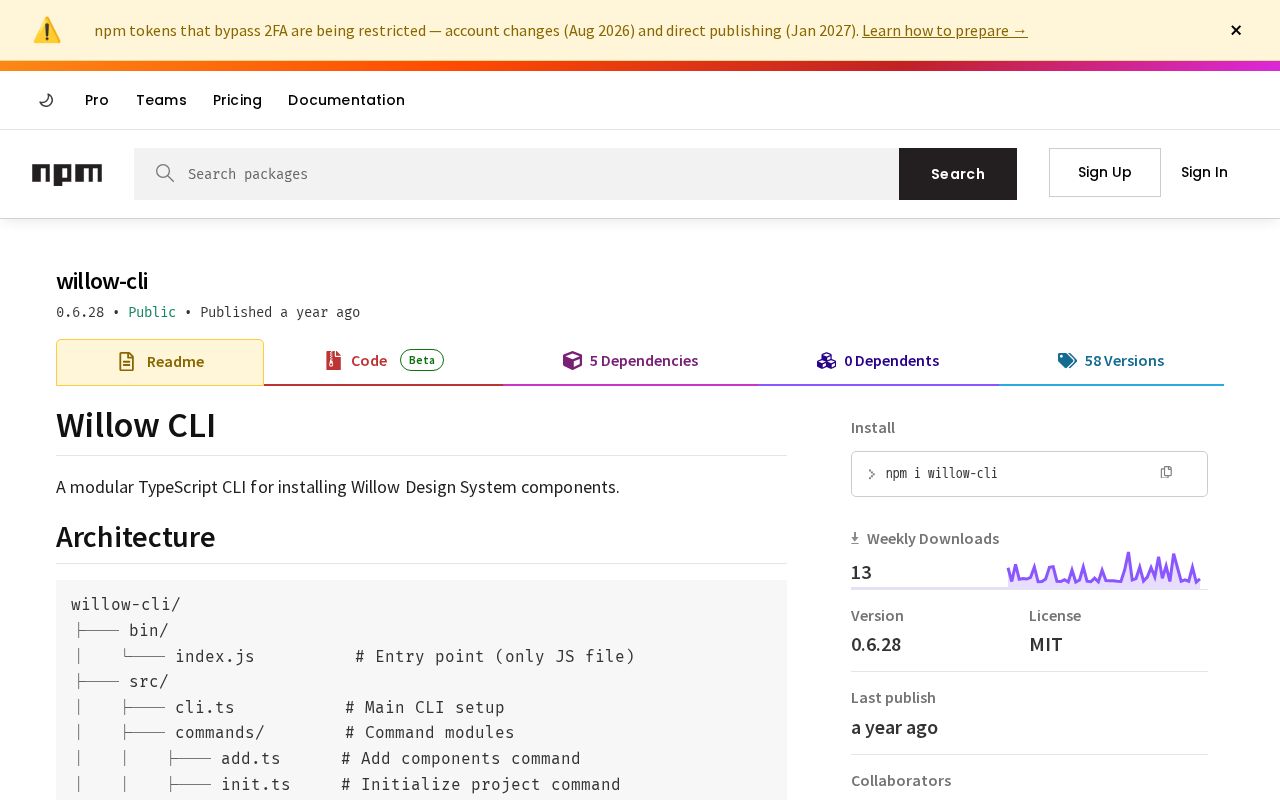The height and width of the screenshot is (800, 1280).
Task: Click the Versions tags icon
Action: tap(1067, 361)
